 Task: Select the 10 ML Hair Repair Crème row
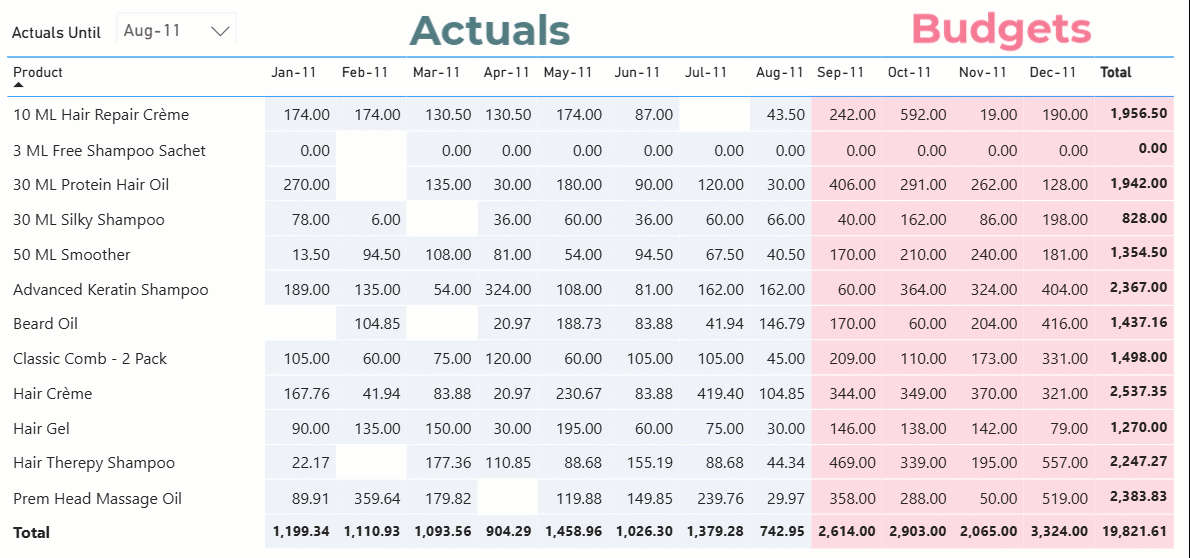[x=101, y=115]
